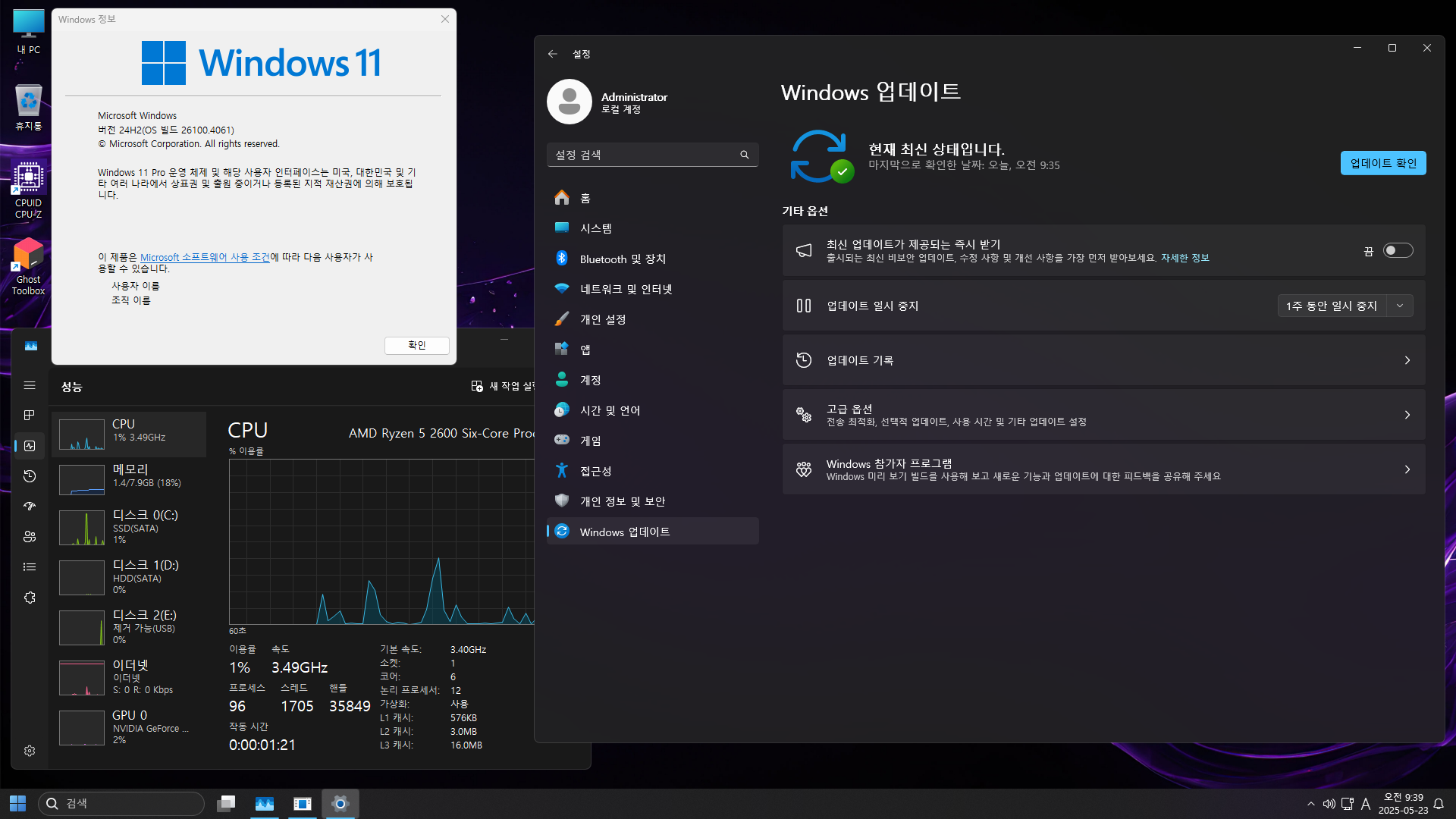Open pause for 1 week dropdown arrow
Image resolution: width=1456 pixels, height=819 pixels.
[1400, 306]
